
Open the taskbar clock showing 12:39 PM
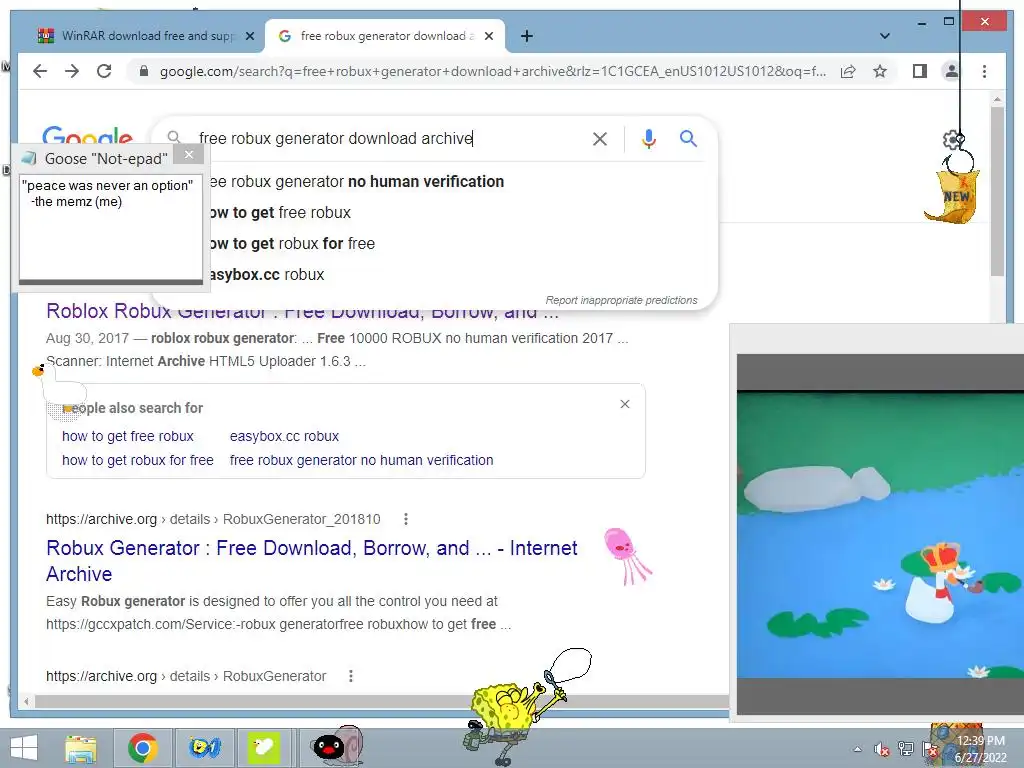click(981, 749)
